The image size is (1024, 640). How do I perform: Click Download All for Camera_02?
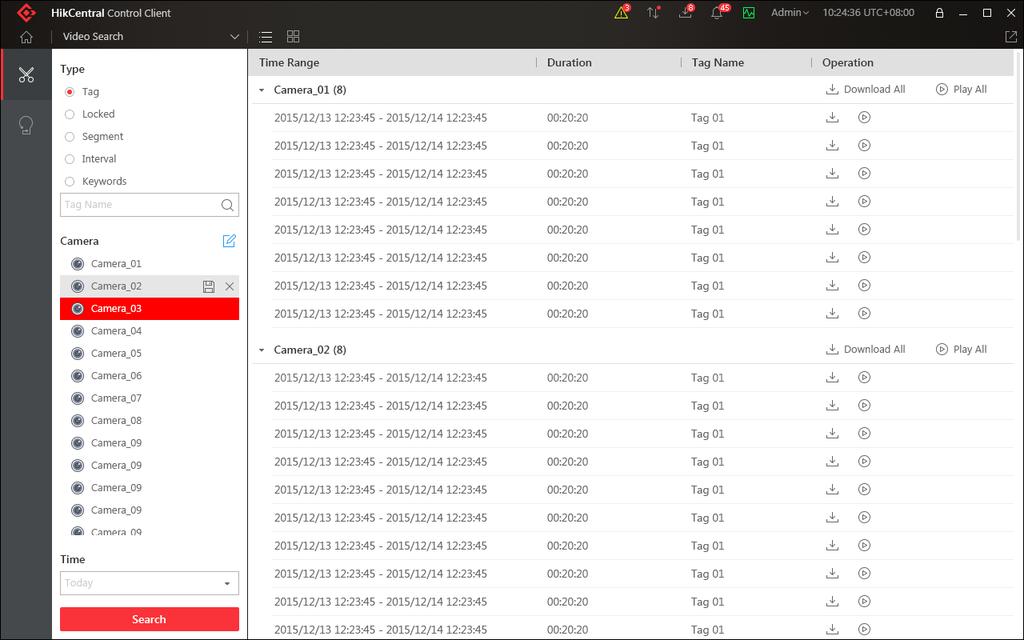[x=865, y=349]
